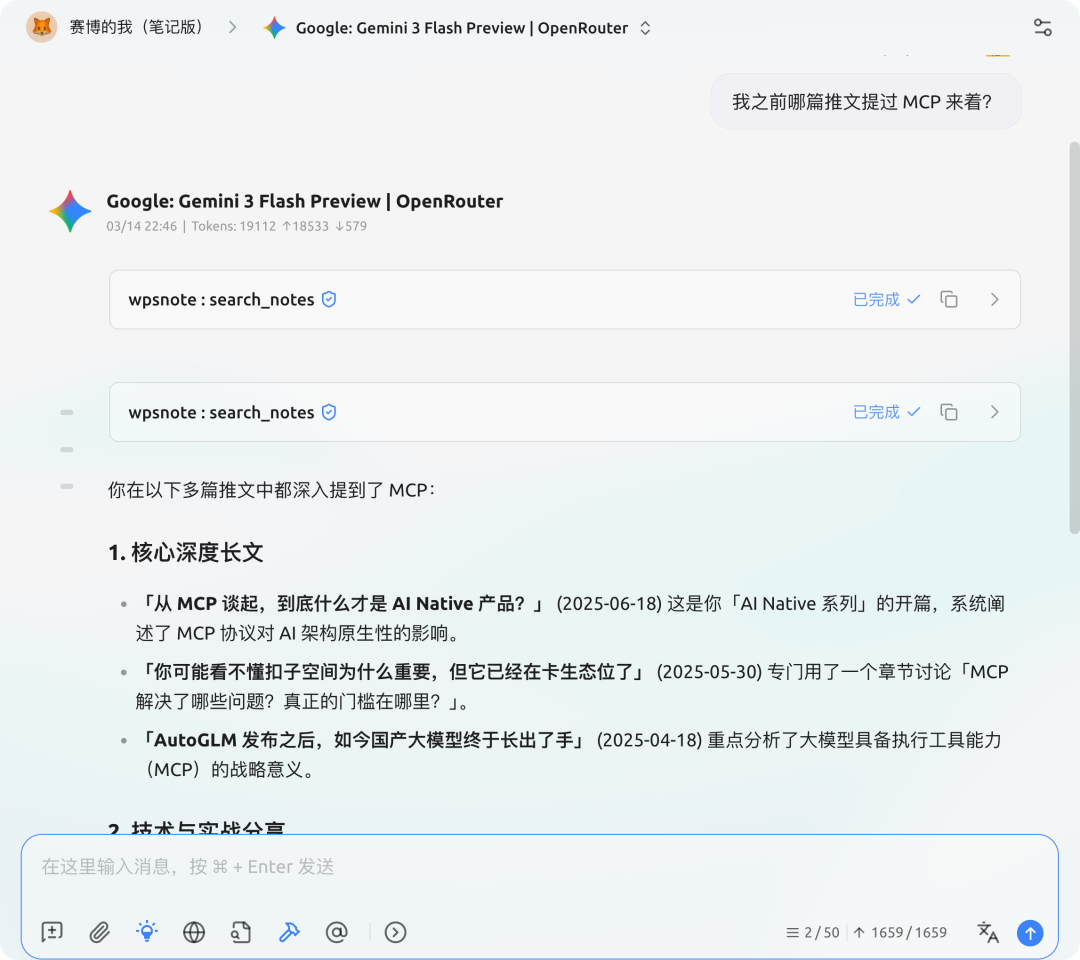The image size is (1080, 960).
Task: Select the quick file command icon
Action: [x=241, y=932]
